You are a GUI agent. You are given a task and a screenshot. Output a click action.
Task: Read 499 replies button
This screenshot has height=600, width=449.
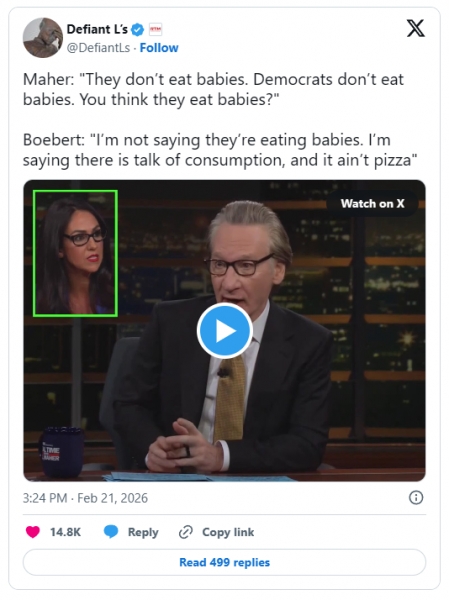tap(224, 562)
